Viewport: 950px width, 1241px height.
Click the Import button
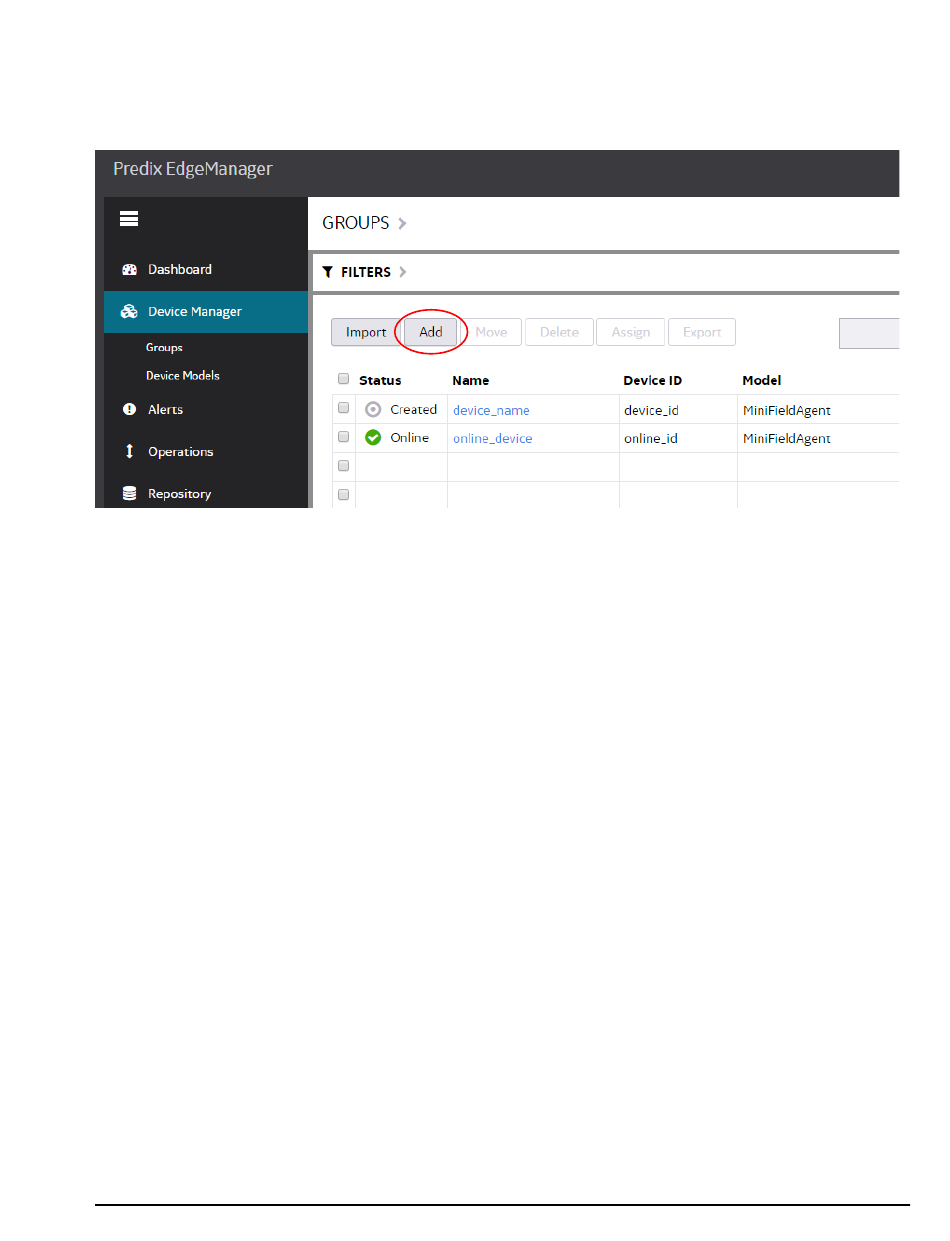tap(366, 332)
